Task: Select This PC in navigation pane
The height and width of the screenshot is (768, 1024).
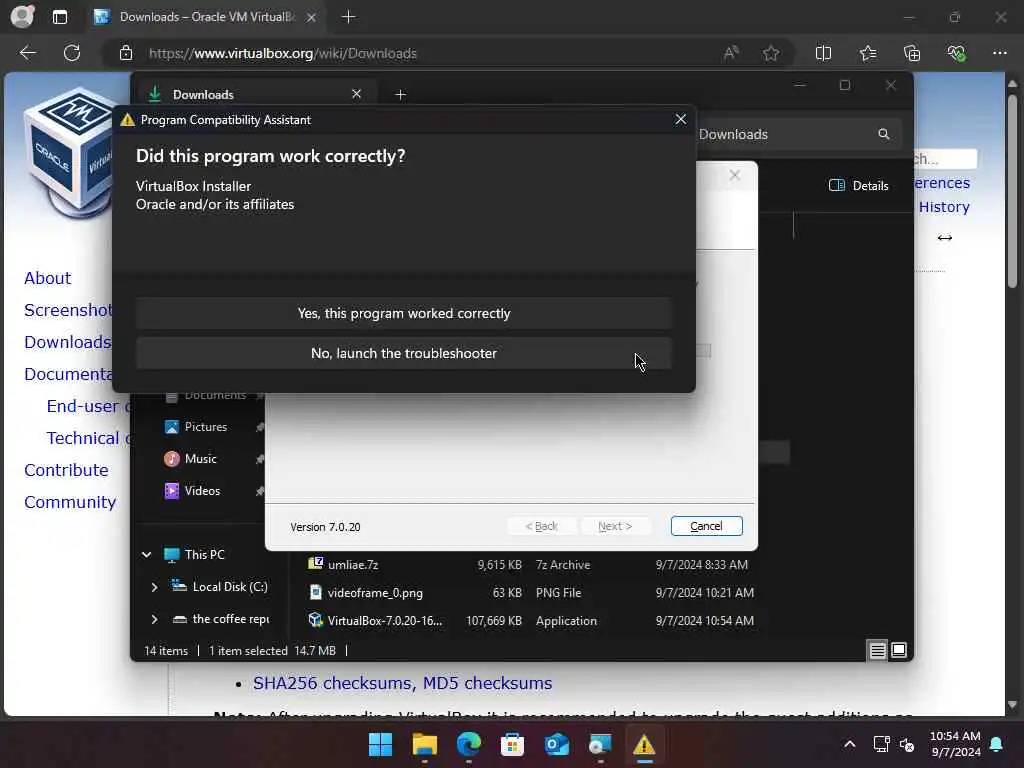Action: (x=204, y=555)
